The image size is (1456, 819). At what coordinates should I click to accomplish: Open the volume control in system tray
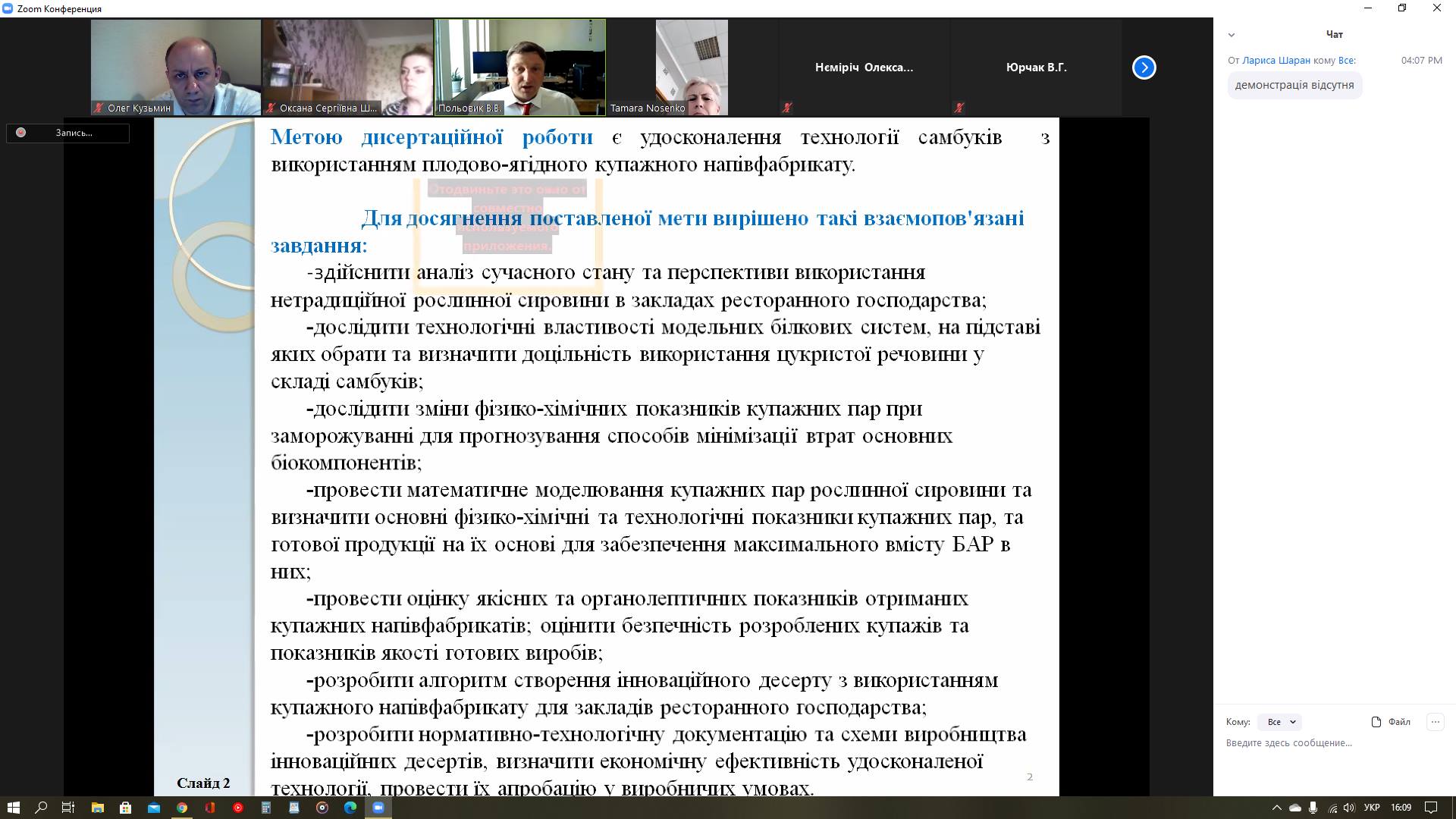(x=1349, y=808)
